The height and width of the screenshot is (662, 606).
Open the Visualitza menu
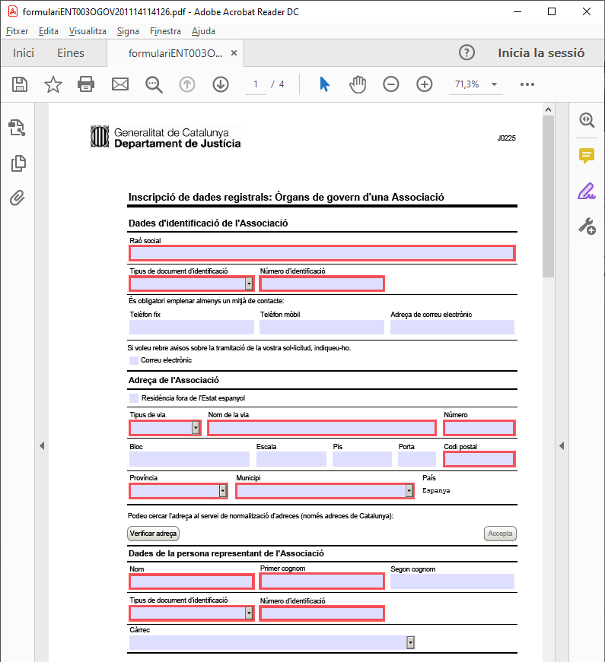(x=88, y=31)
